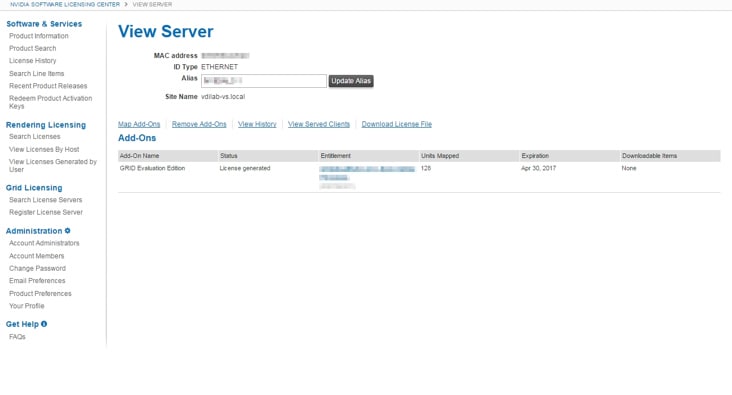Click the Expiration column header

[535, 156]
